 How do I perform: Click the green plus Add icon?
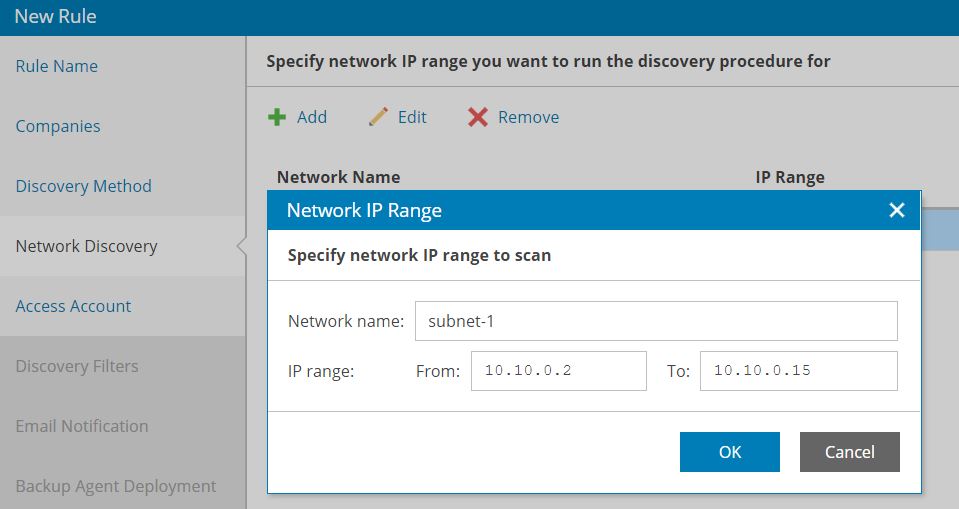277,117
